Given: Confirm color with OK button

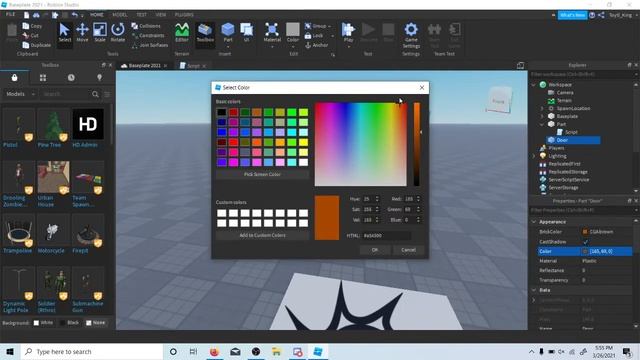Looking at the screenshot, I should coord(375,250).
